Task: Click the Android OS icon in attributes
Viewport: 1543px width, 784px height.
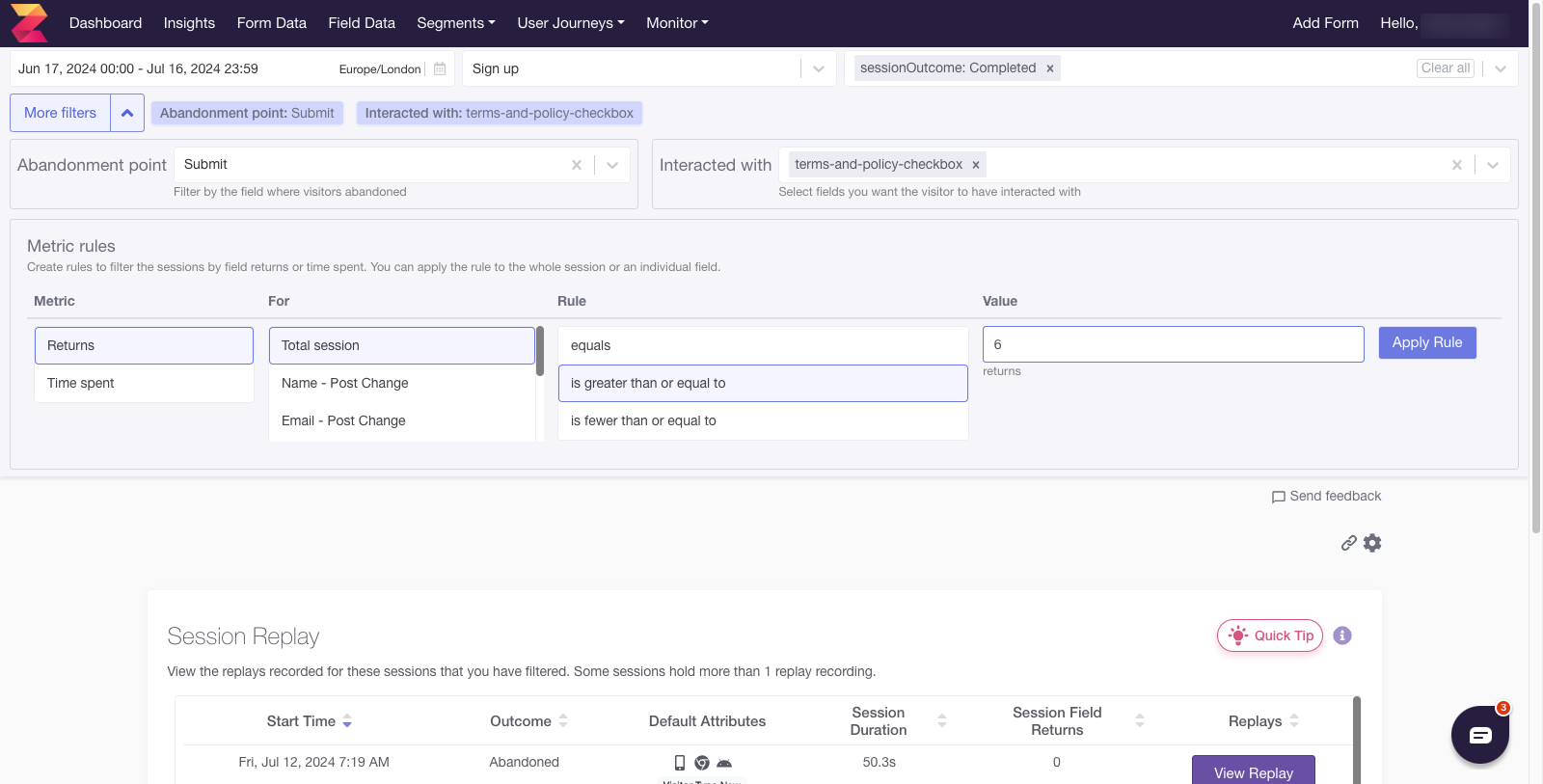Action: coord(724,763)
